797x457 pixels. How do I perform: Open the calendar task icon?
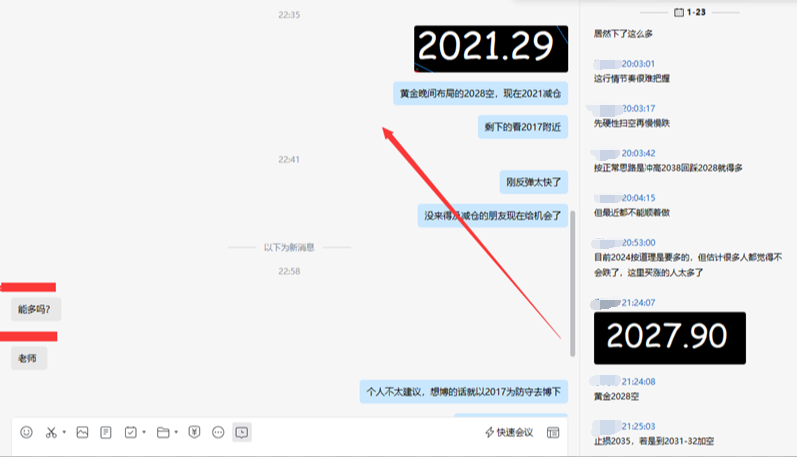pyautogui.click(x=131, y=432)
